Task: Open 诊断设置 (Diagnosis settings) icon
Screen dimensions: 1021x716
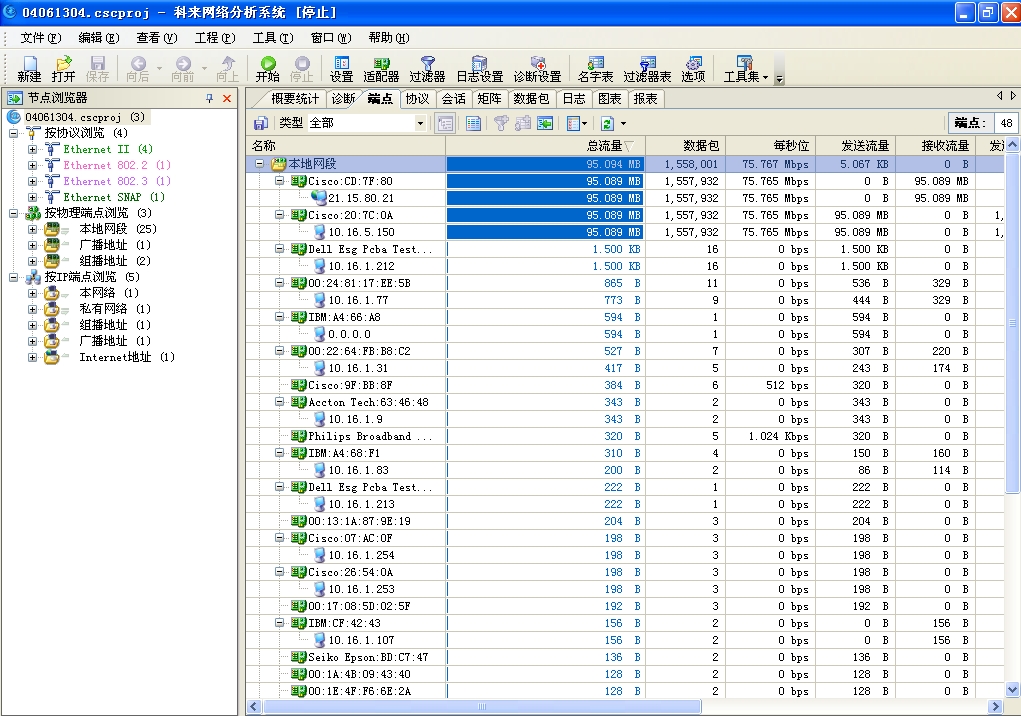Action: click(x=537, y=68)
